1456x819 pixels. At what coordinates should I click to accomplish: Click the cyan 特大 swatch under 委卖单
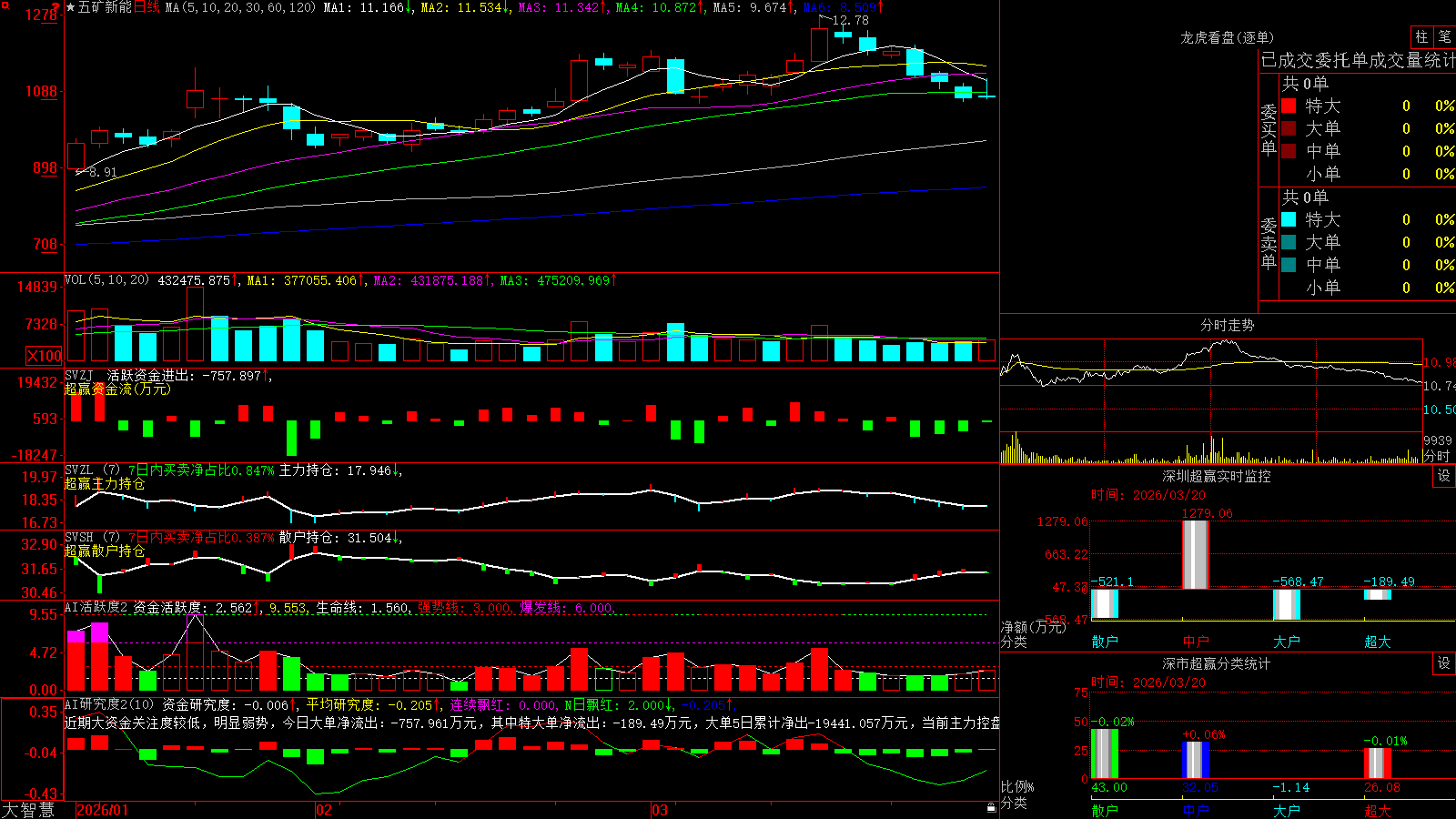(x=1289, y=219)
